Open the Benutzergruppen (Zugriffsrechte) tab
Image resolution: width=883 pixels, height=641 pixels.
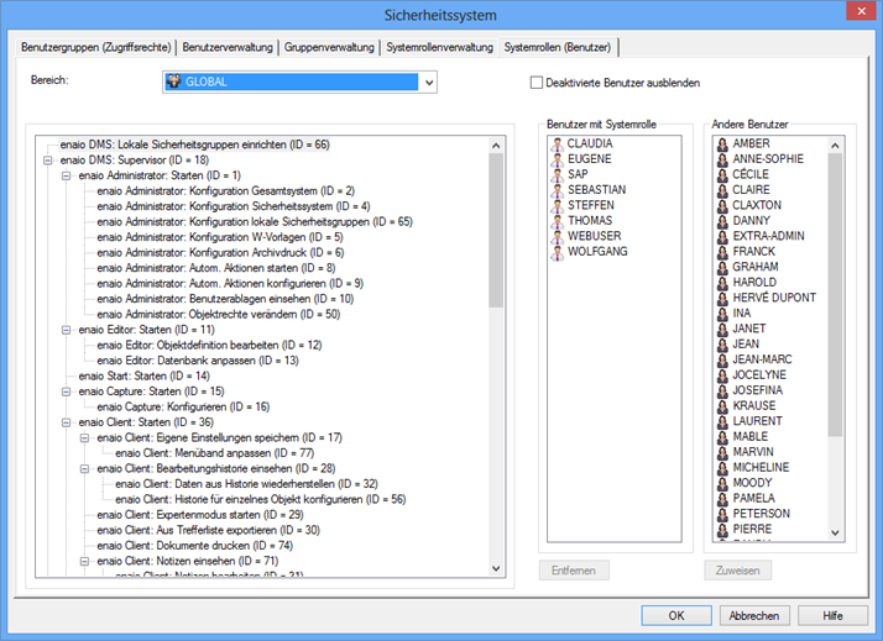coord(96,47)
